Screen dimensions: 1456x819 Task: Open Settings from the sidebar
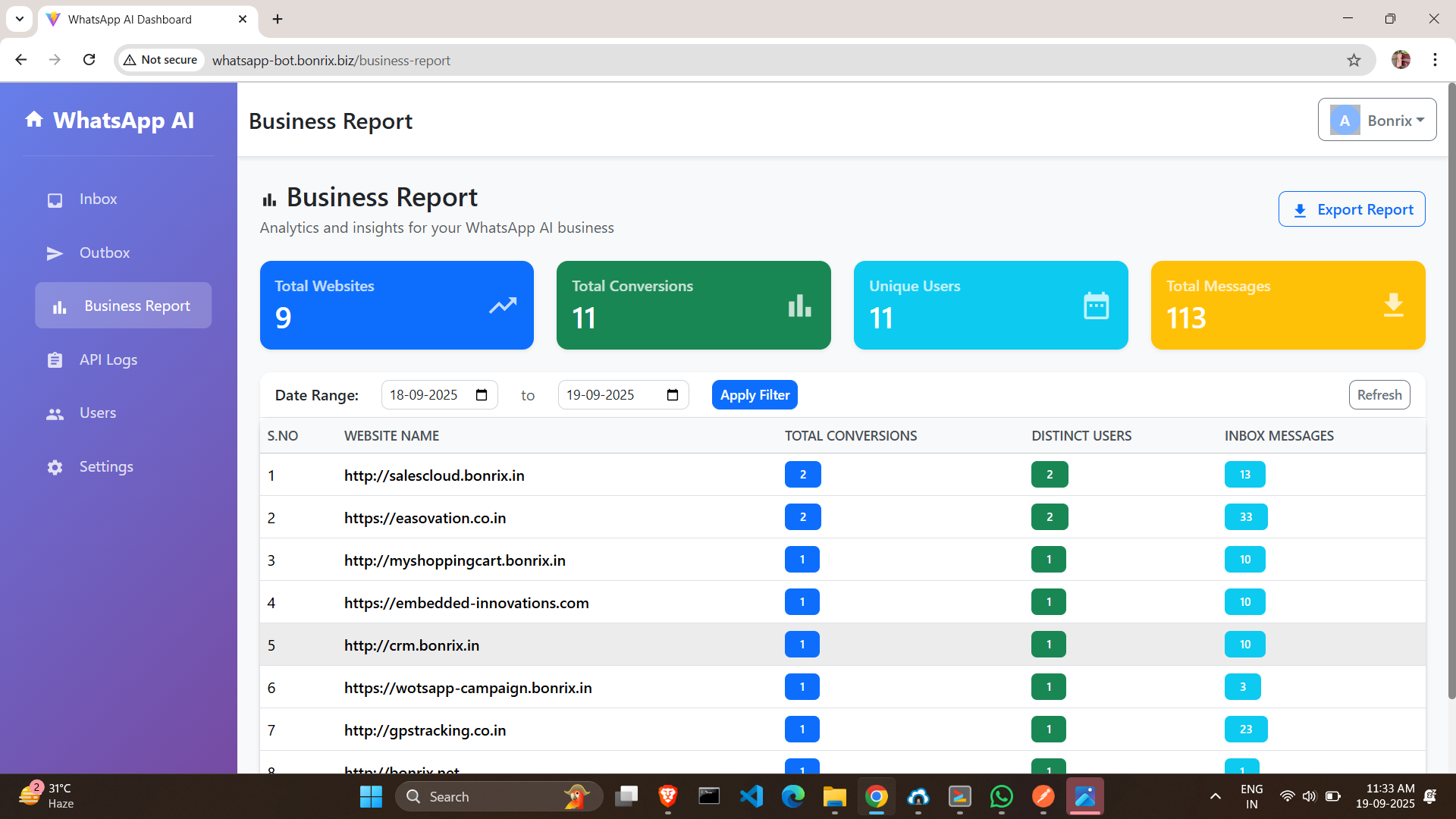pyautogui.click(x=106, y=466)
